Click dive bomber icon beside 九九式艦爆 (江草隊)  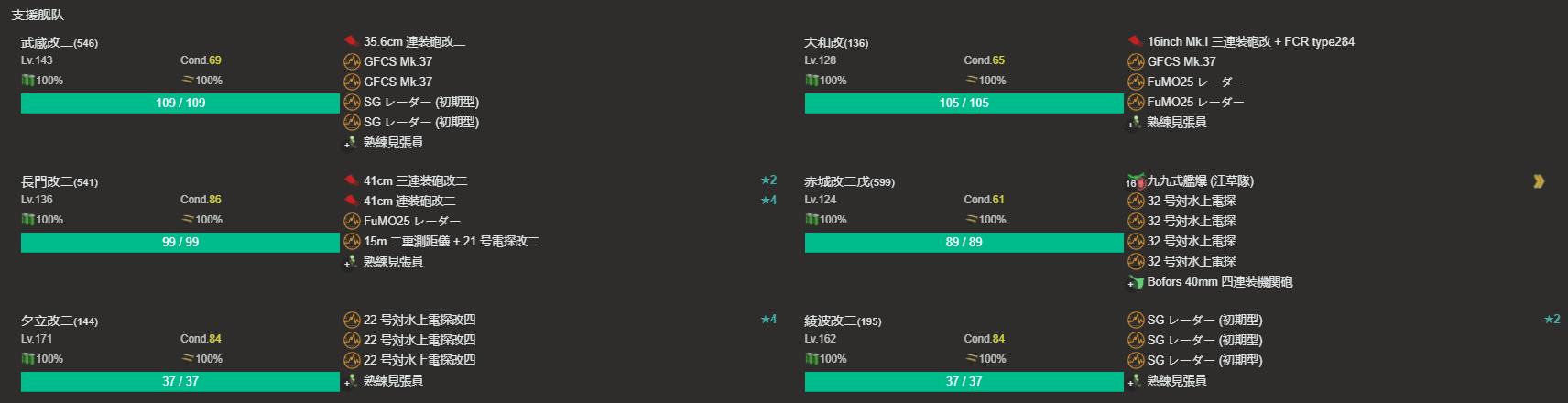click(1136, 180)
